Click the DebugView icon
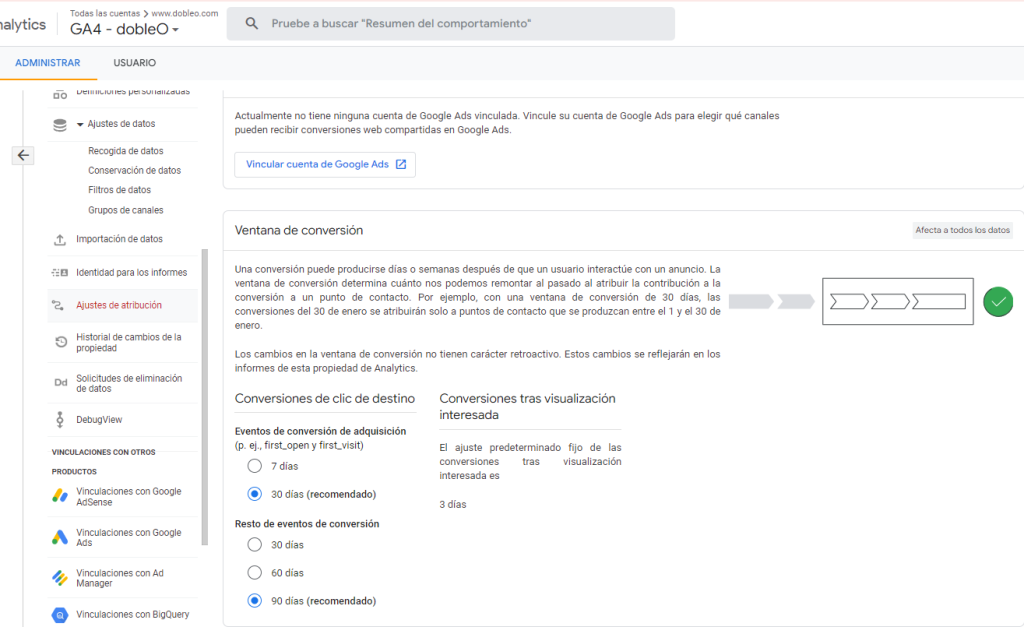1024x627 pixels. point(60,420)
